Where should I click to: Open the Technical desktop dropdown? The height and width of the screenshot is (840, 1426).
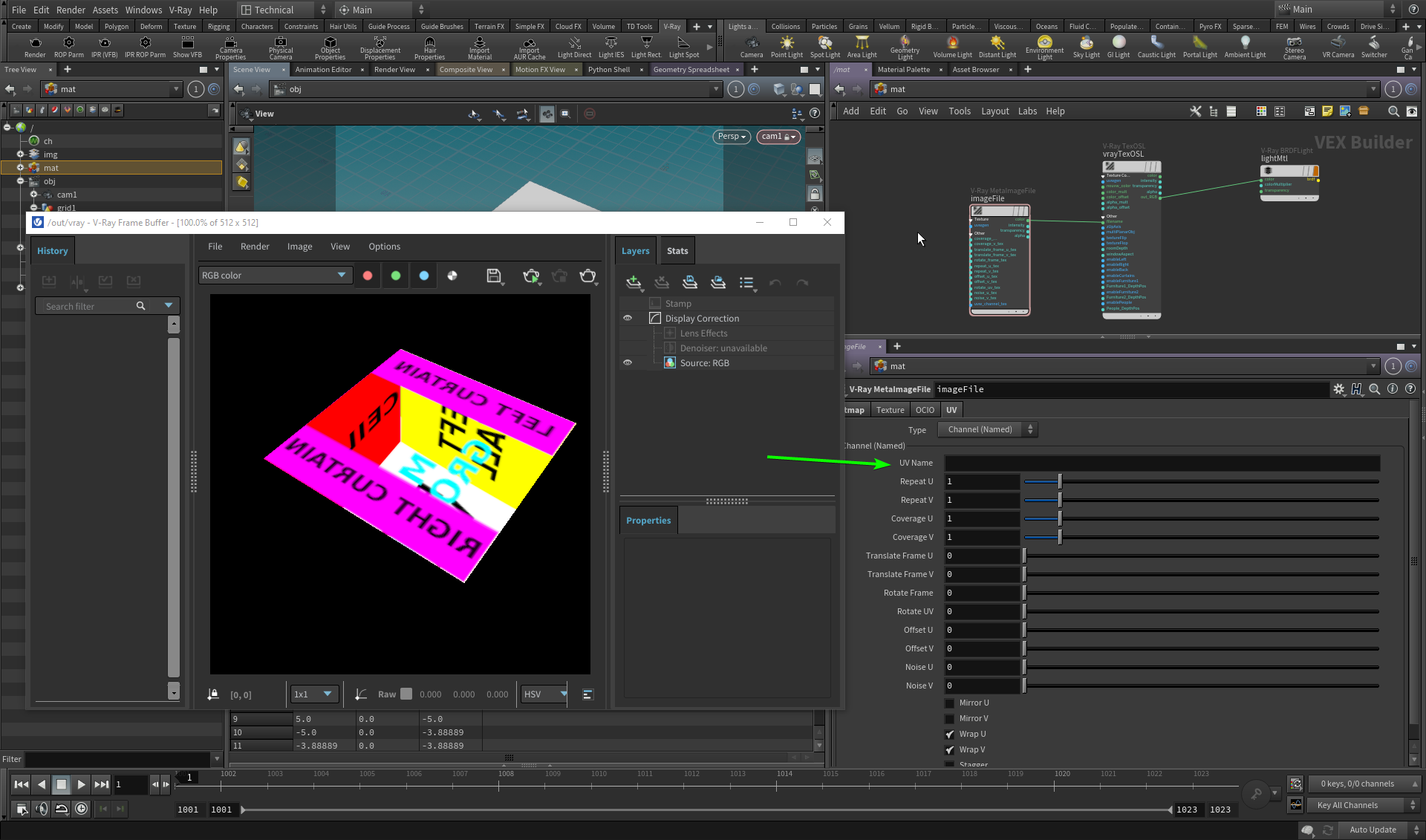coord(284,10)
